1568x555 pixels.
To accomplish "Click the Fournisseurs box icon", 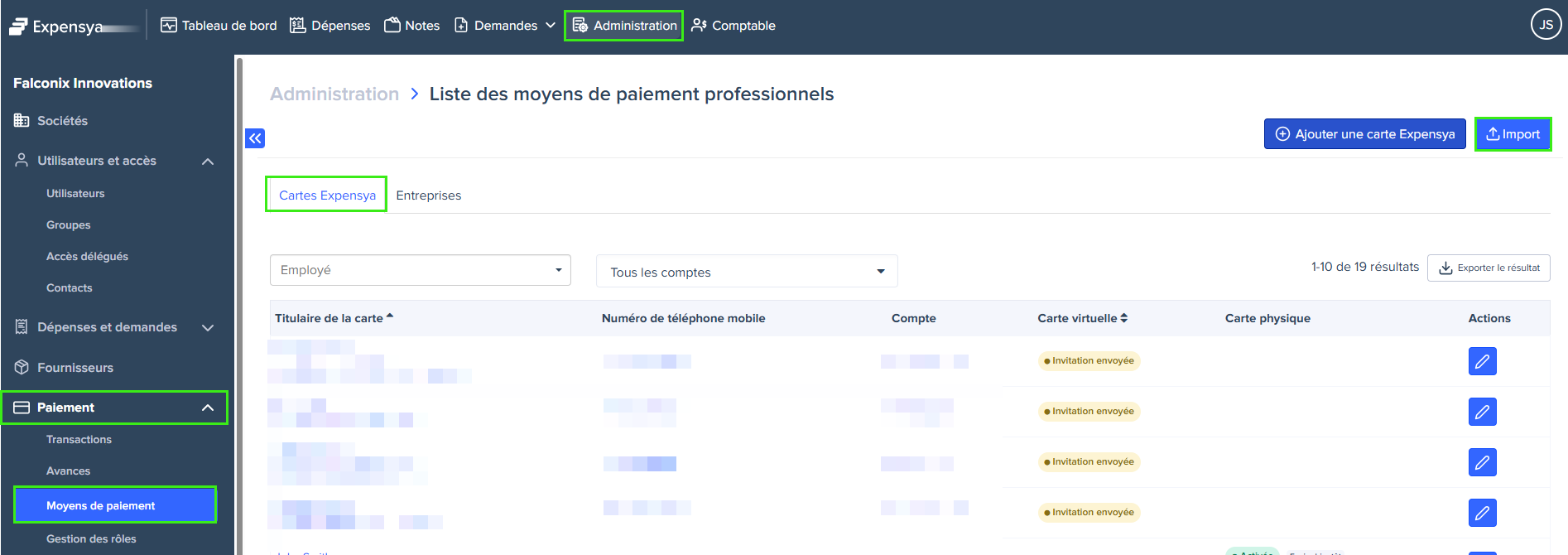I will pyautogui.click(x=22, y=367).
